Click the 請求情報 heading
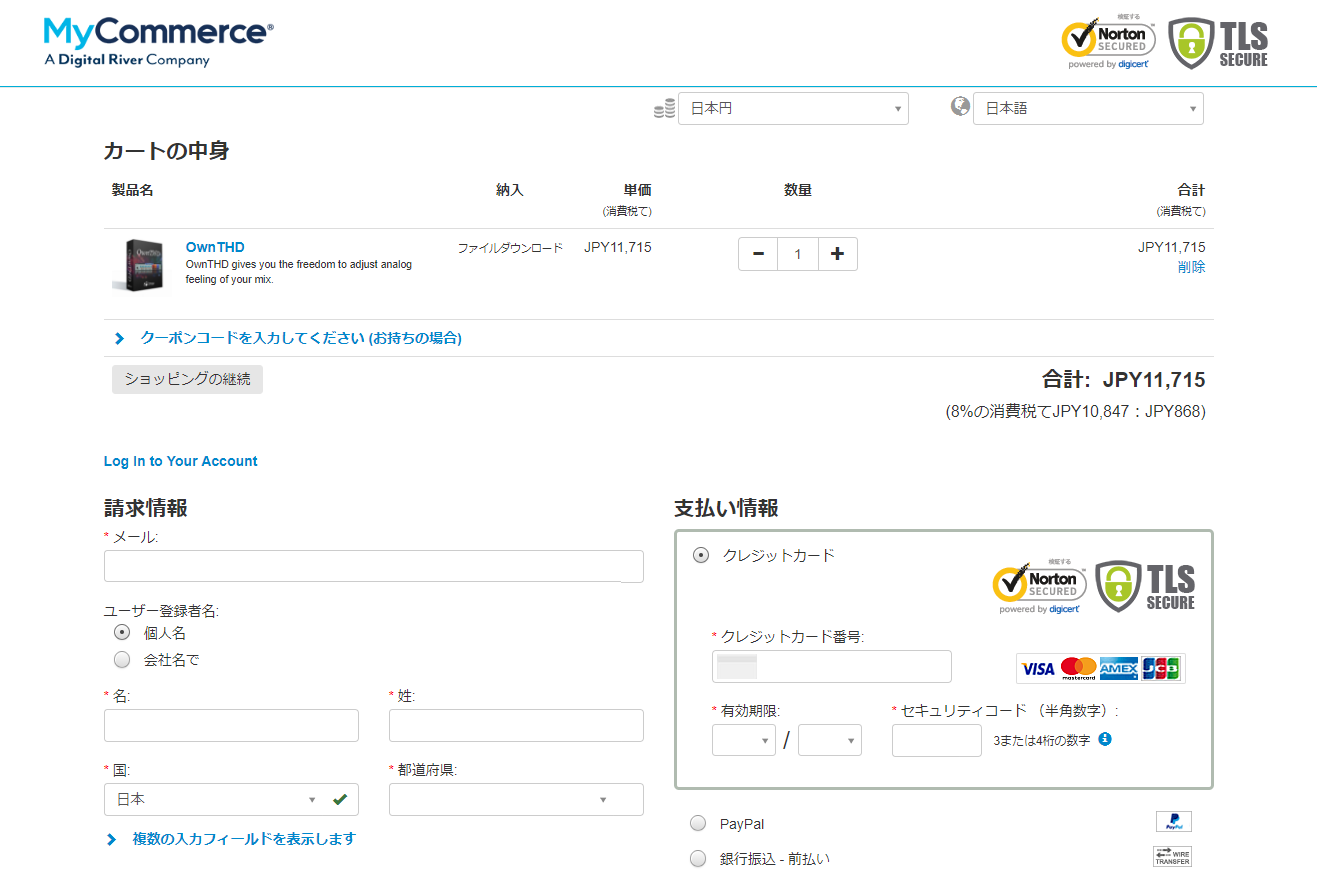Image resolution: width=1317 pixels, height=874 pixels. [146, 508]
